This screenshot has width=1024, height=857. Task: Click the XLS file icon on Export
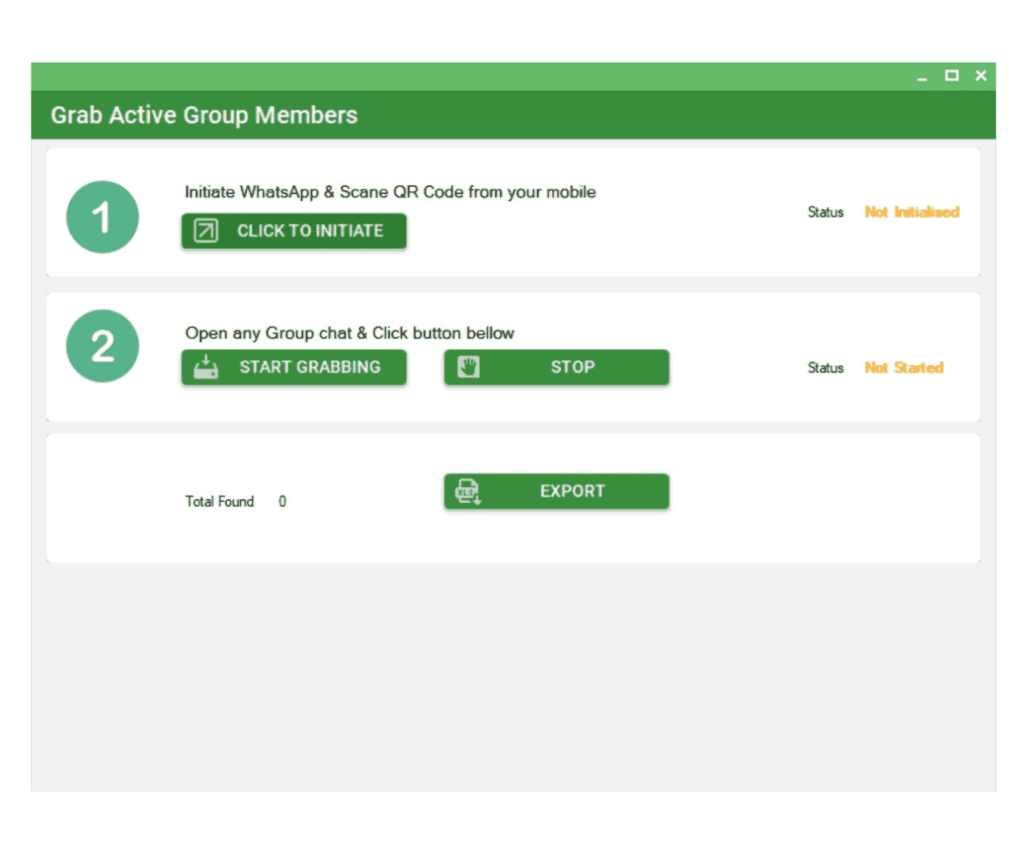click(x=468, y=491)
